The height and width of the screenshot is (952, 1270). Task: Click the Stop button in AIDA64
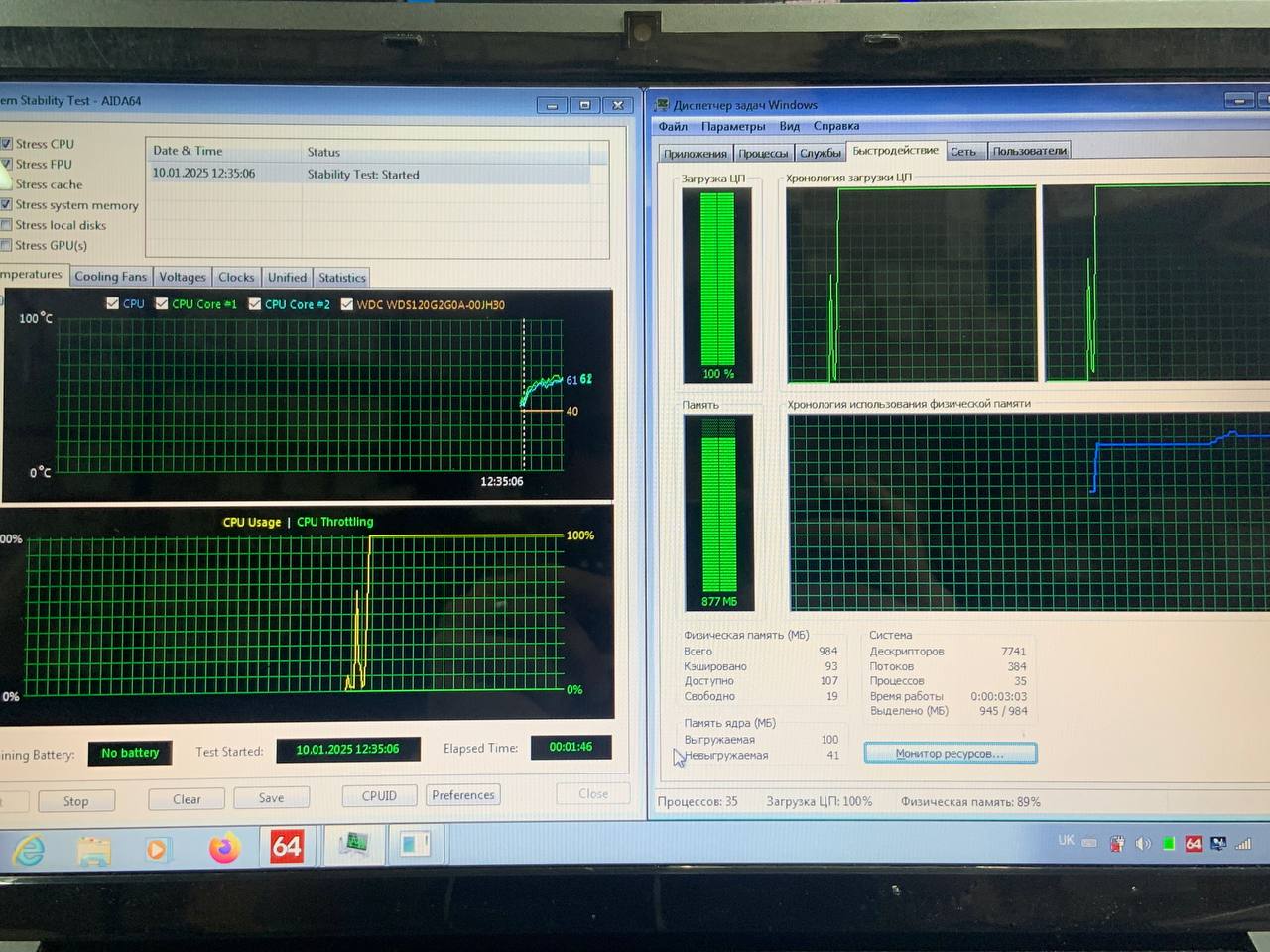pyautogui.click(x=76, y=800)
